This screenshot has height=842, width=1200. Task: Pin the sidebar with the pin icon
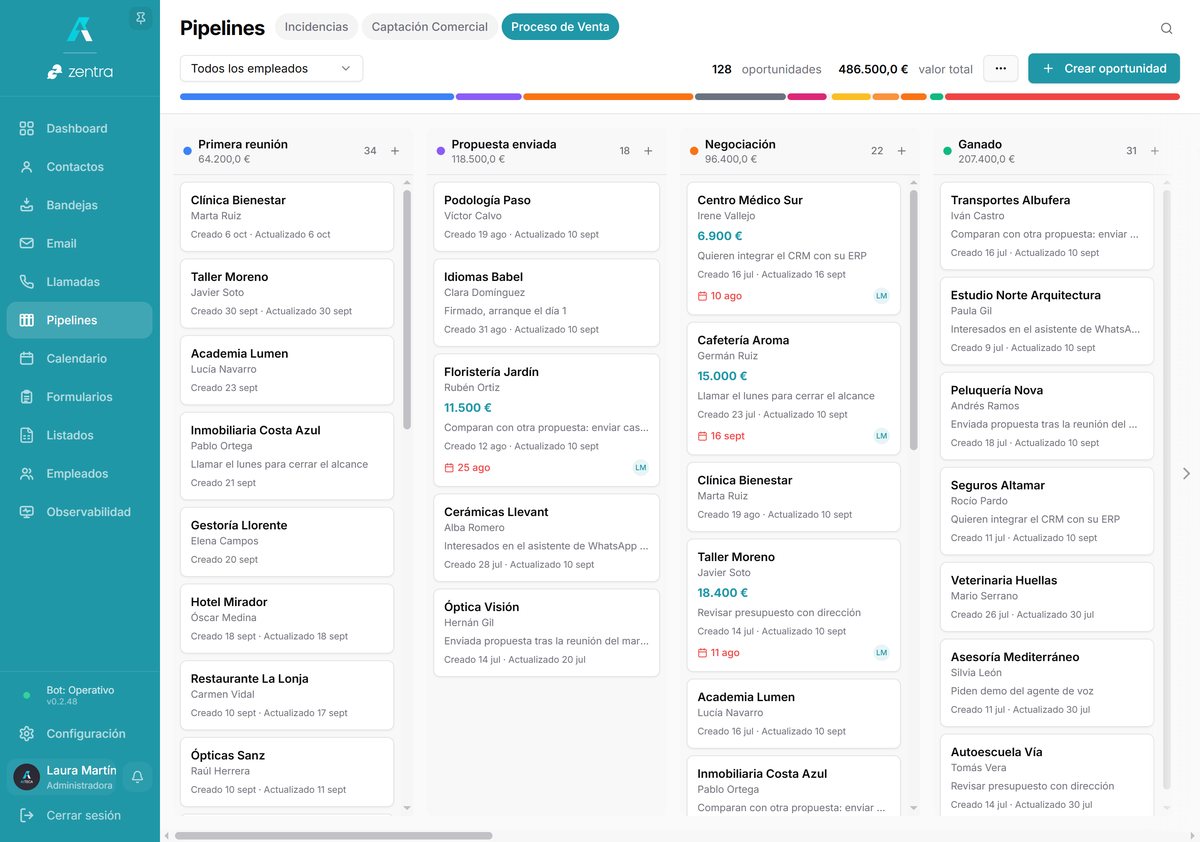pos(140,18)
